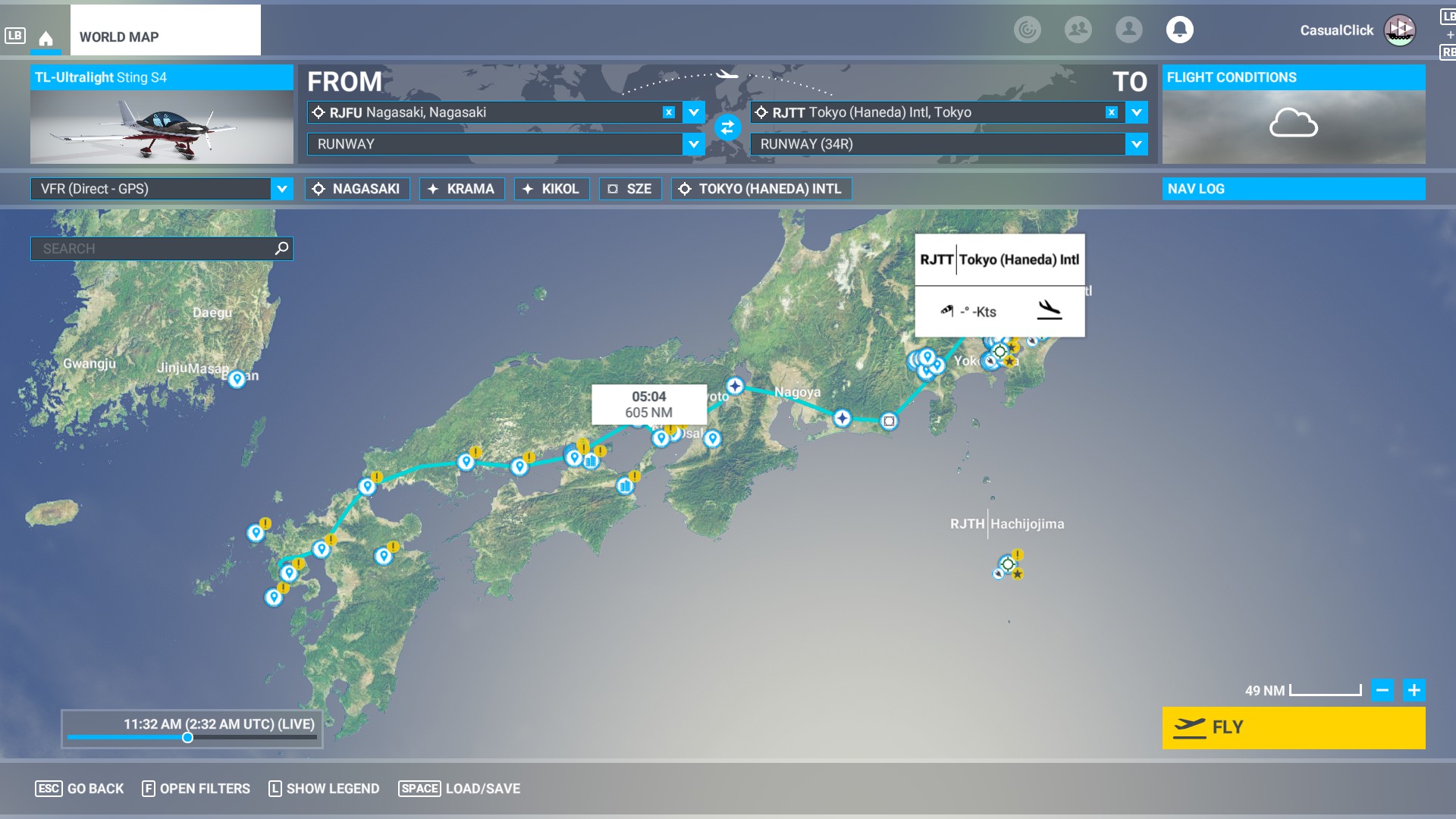1456x819 pixels.
Task: Clear RJFU Nagasaki departure selection
Action: (x=668, y=112)
